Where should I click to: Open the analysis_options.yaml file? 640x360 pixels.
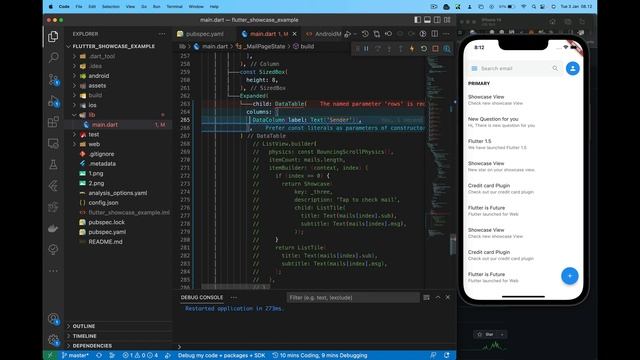[118, 193]
